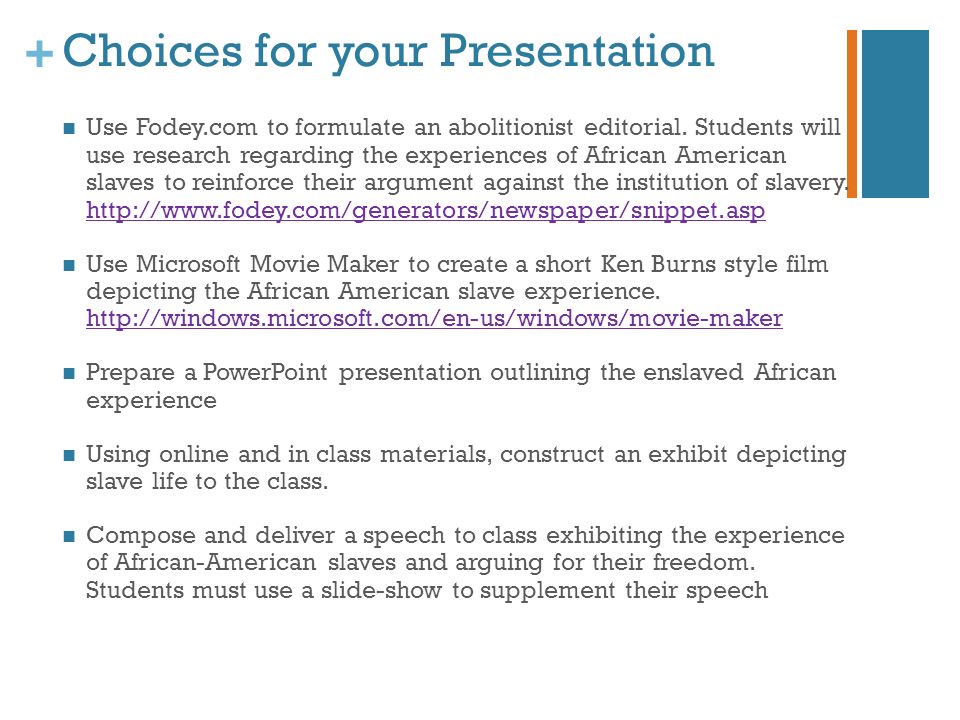Click bullet marker beside 'Use Microsoft Movie Maker'
This screenshot has width=960, height=720.
coord(69,265)
